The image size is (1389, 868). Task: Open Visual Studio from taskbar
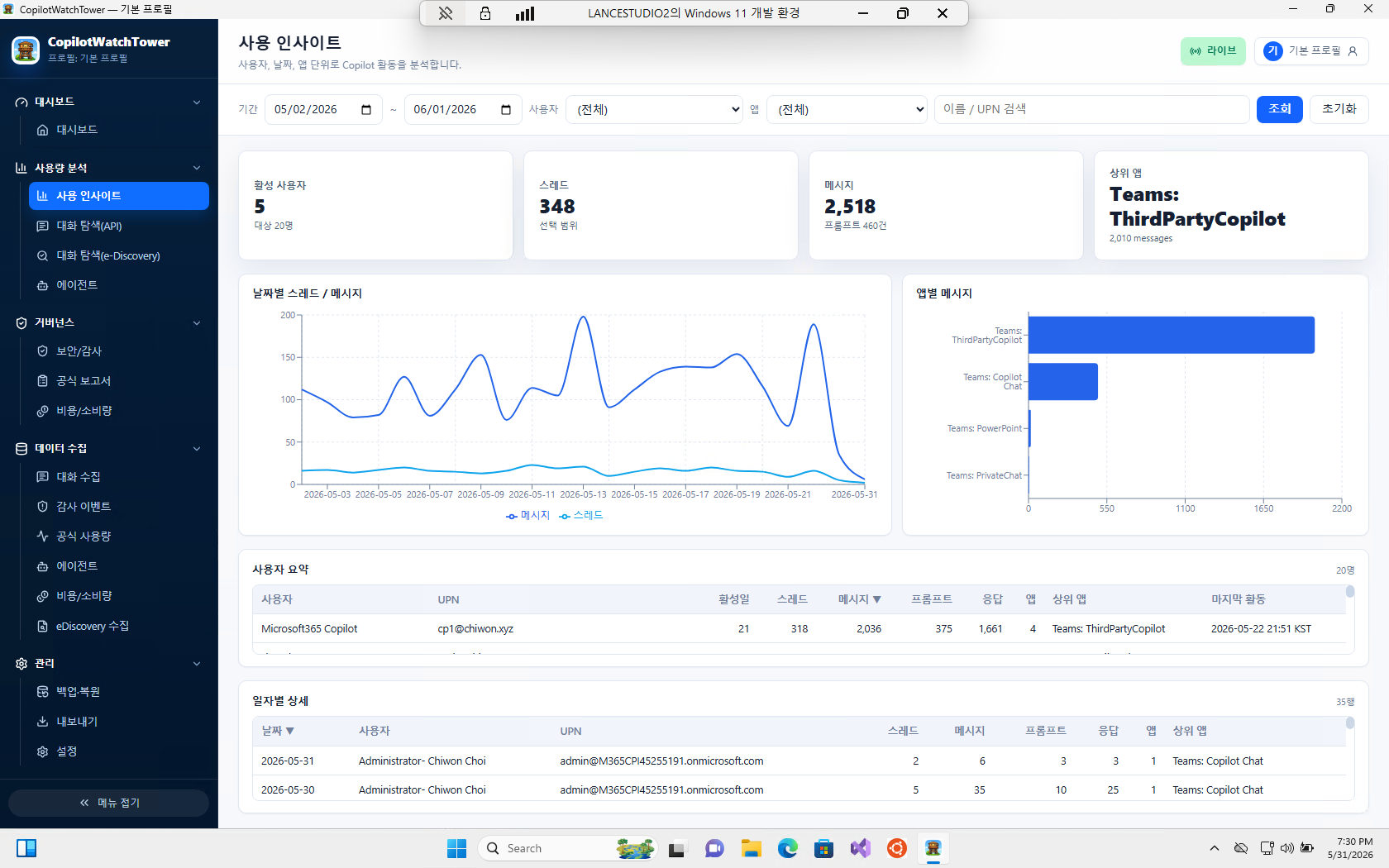click(861, 848)
